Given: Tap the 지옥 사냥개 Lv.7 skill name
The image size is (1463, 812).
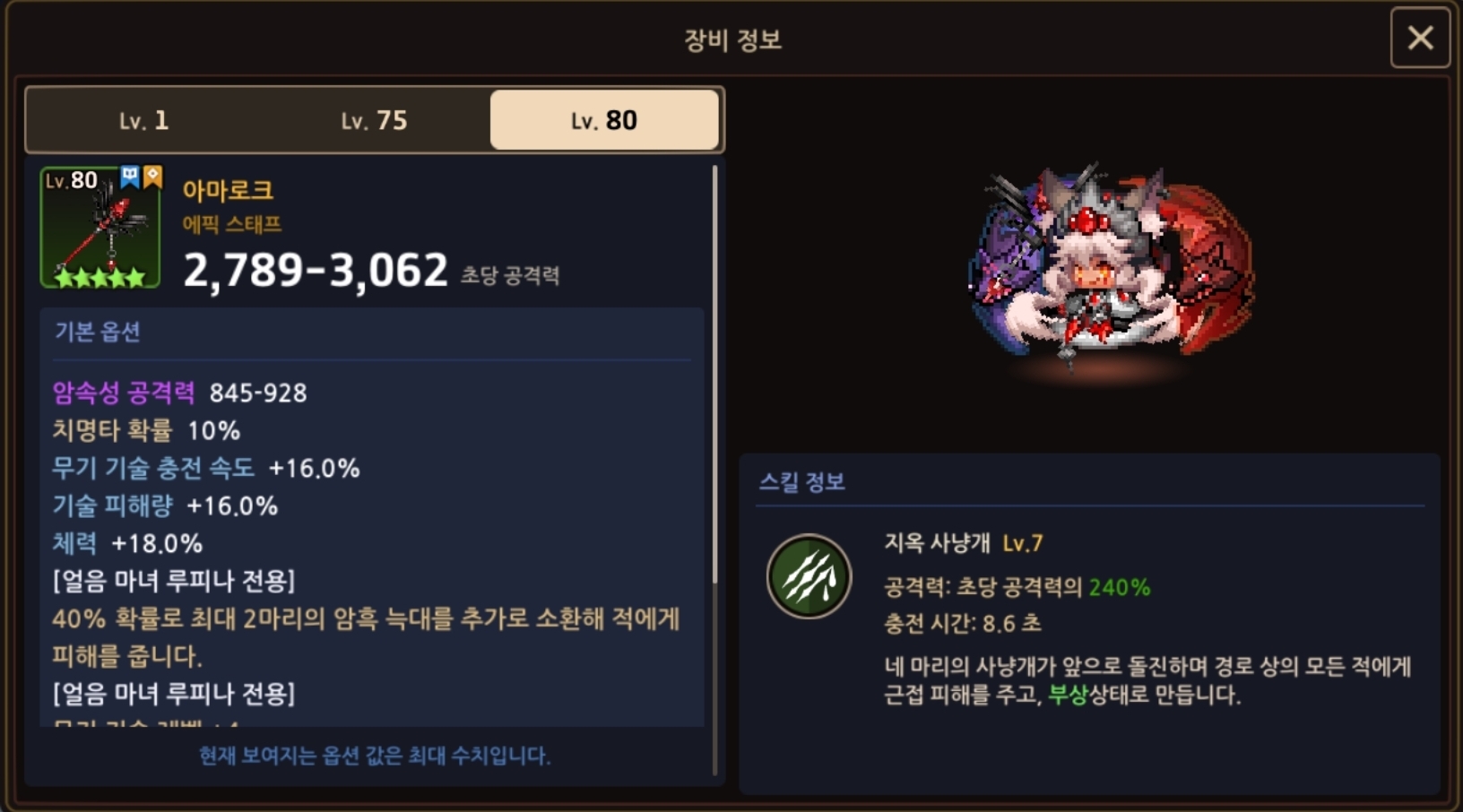Looking at the screenshot, I should tap(964, 543).
